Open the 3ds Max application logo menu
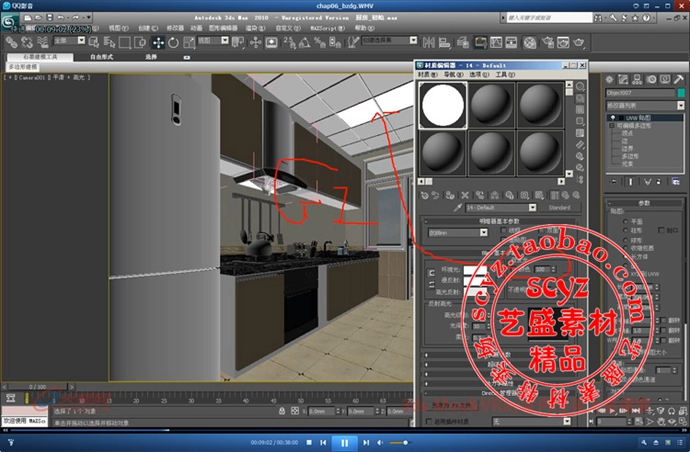The image size is (690, 452). coord(9,22)
